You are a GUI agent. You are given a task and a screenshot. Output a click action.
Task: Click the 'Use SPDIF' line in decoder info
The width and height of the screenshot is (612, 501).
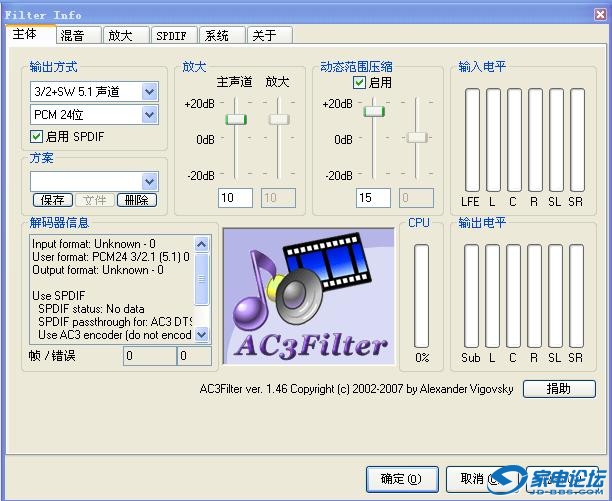59,295
